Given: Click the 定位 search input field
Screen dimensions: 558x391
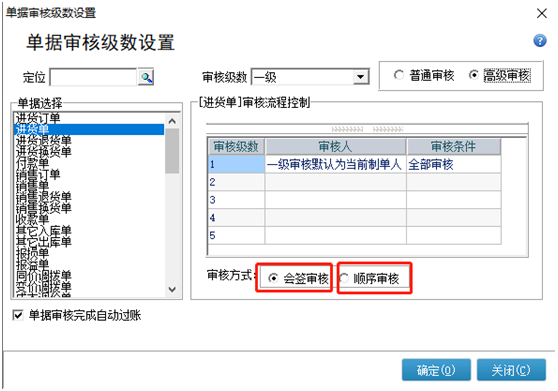Looking at the screenshot, I should [93, 77].
